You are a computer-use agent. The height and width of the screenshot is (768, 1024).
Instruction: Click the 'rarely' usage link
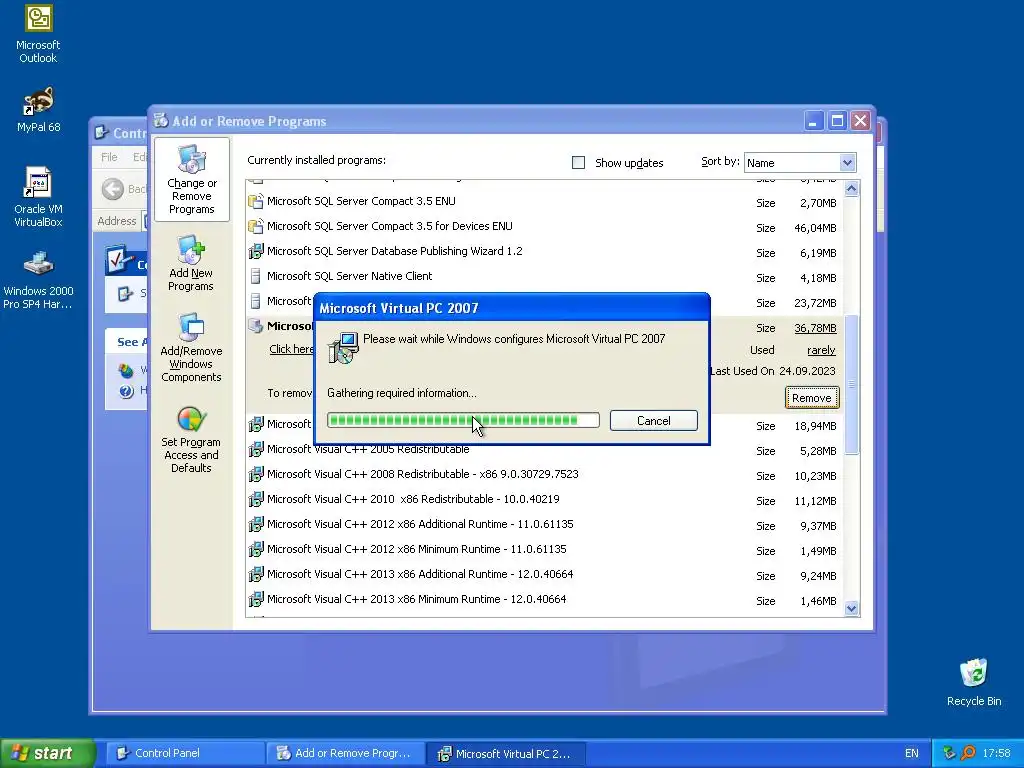tap(821, 351)
